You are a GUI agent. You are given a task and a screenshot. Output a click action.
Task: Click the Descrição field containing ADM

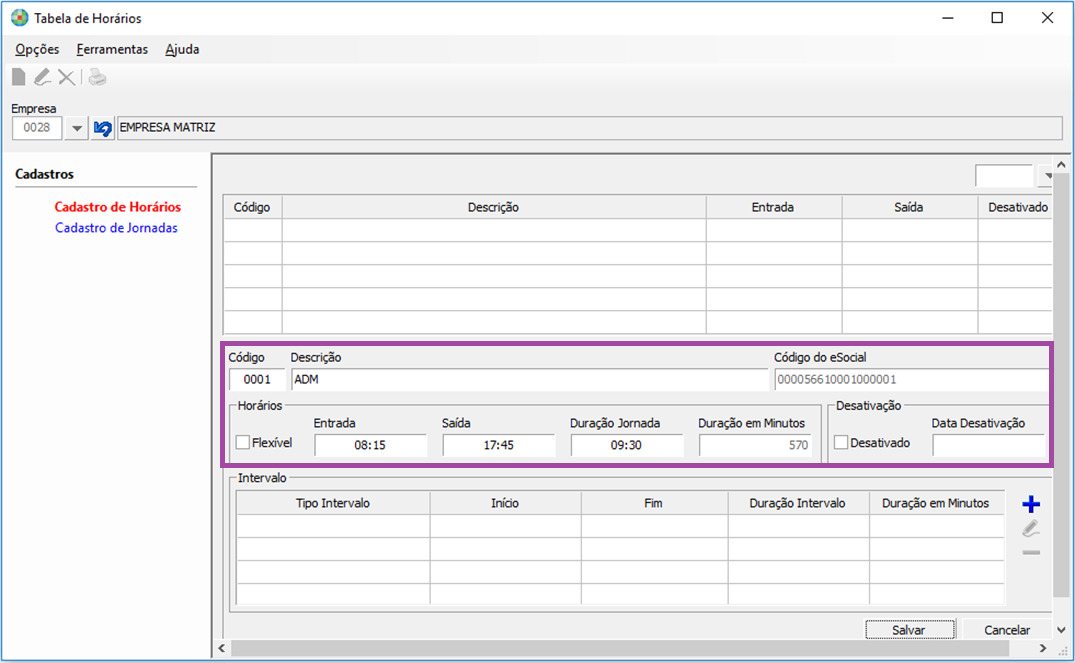(529, 379)
